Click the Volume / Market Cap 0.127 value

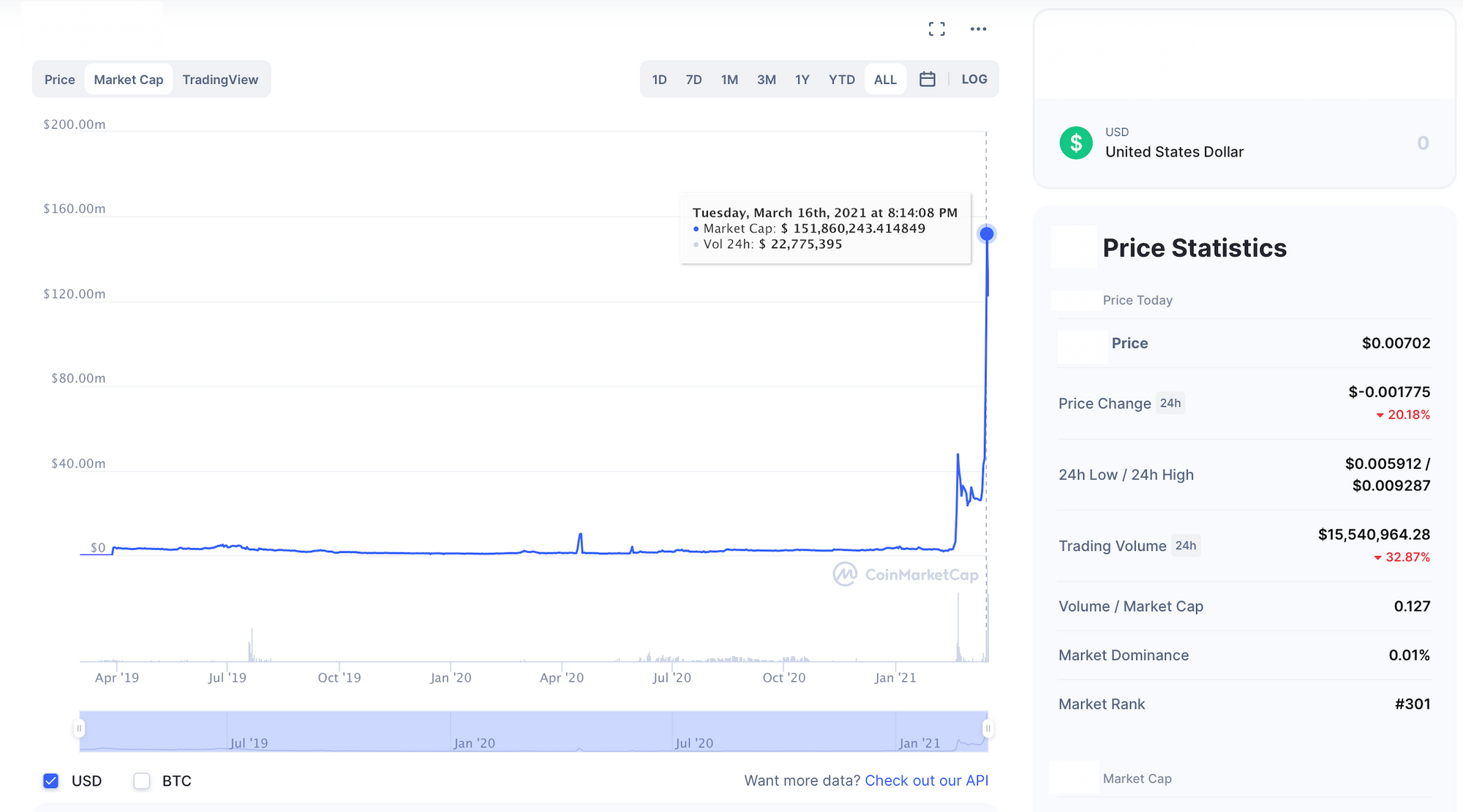click(x=1412, y=606)
